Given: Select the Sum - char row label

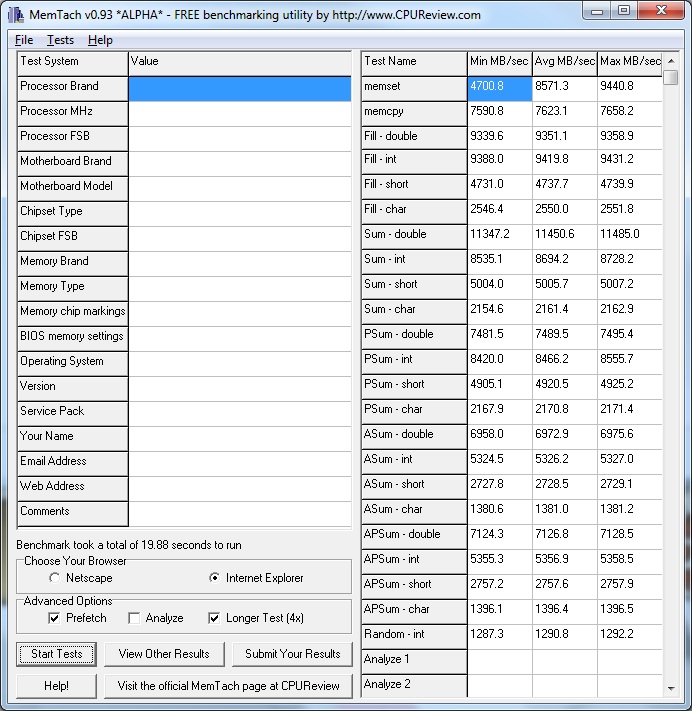Looking at the screenshot, I should tap(414, 312).
